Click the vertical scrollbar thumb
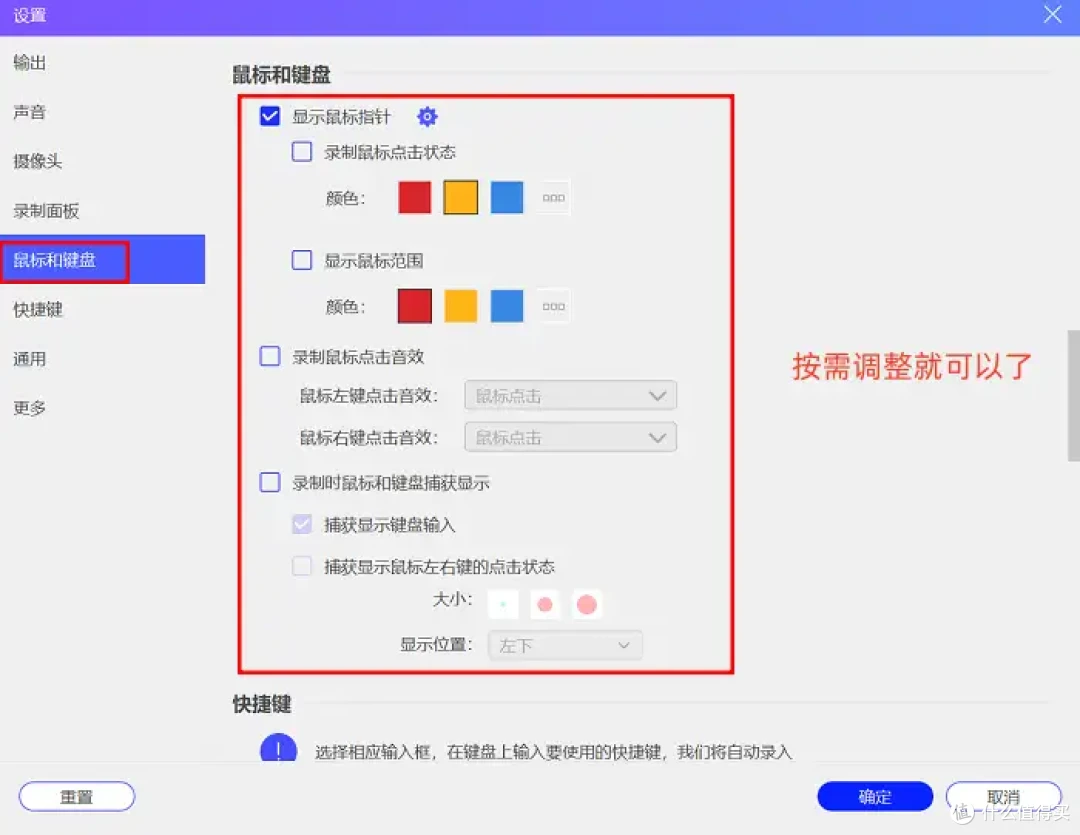This screenshot has width=1080, height=835. (x=1074, y=395)
